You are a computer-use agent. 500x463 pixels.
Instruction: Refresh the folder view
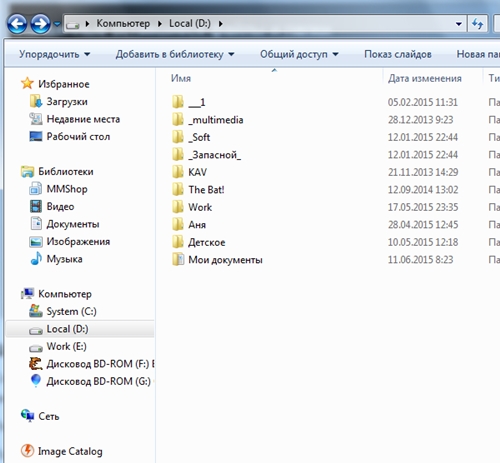tap(478, 24)
